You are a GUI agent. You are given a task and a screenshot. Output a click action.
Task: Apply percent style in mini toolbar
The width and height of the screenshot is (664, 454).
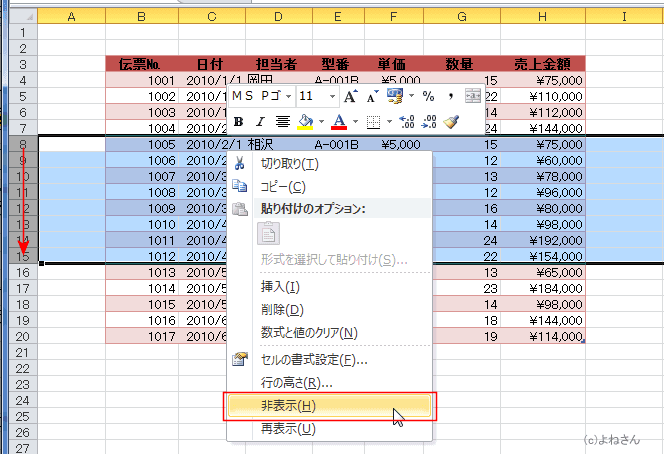click(428, 97)
